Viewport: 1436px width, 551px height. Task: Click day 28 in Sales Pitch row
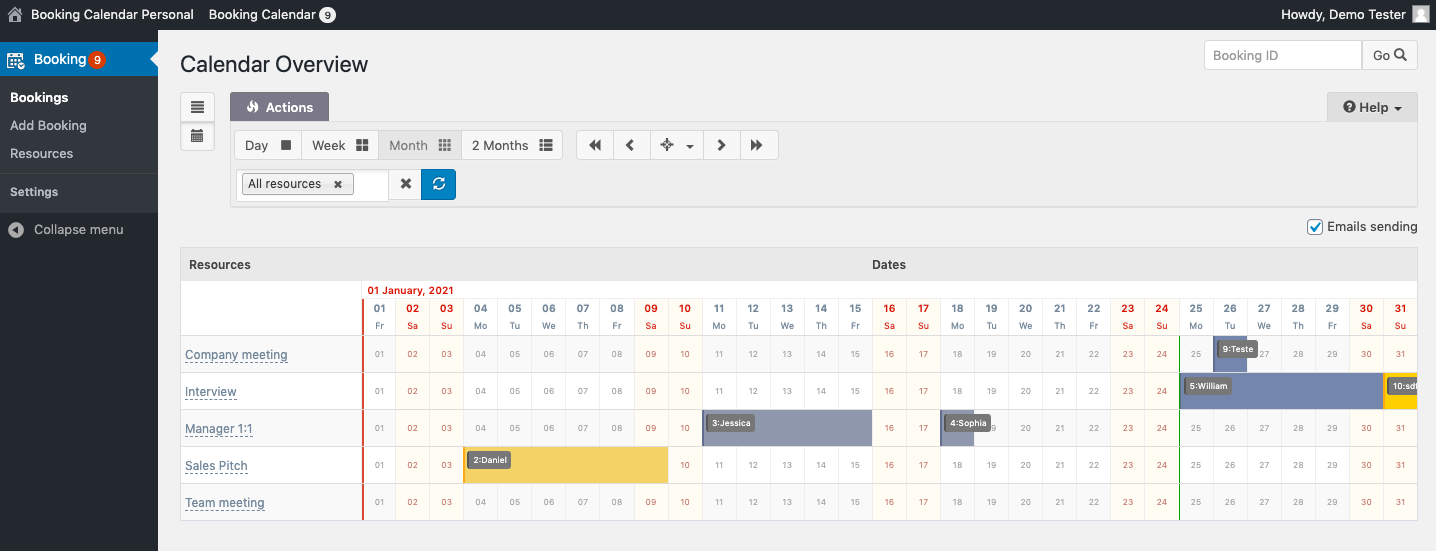tap(1298, 465)
